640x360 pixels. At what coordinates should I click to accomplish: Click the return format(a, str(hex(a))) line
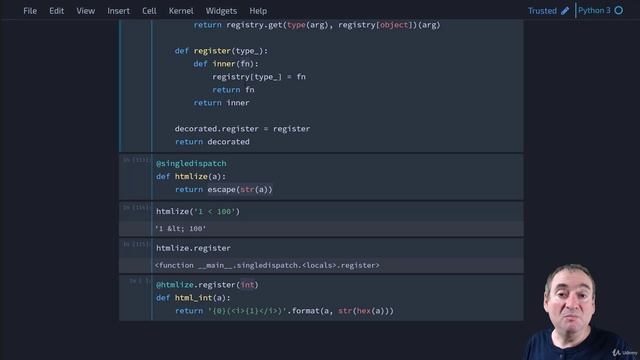tap(284, 311)
